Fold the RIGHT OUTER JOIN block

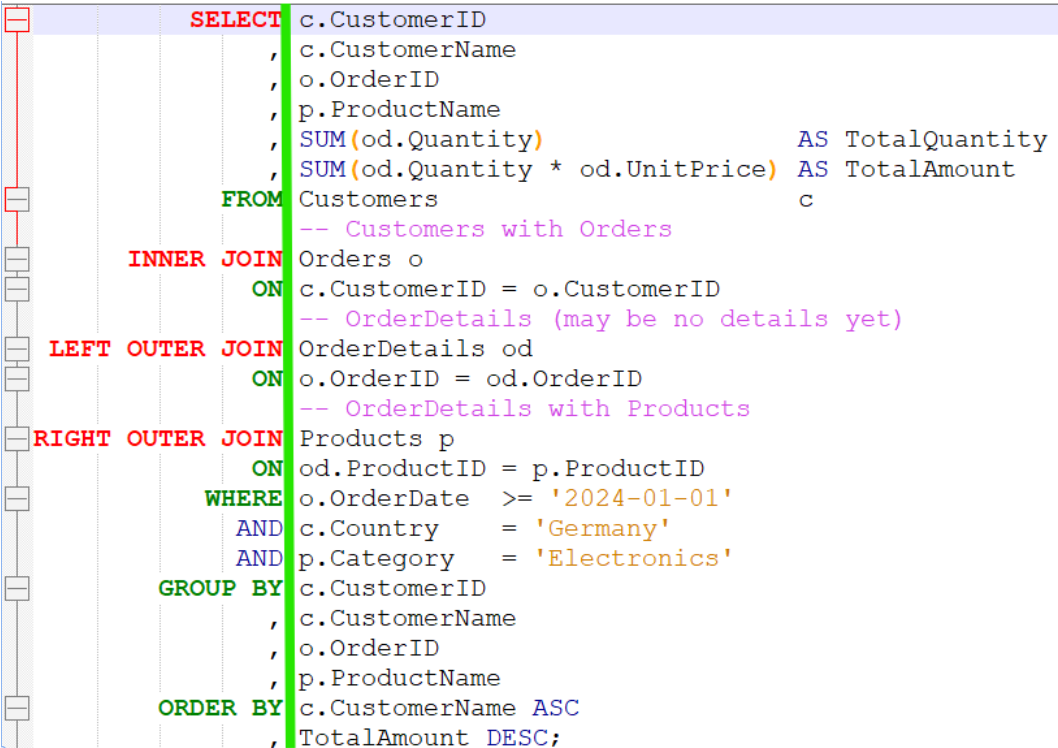(17, 439)
